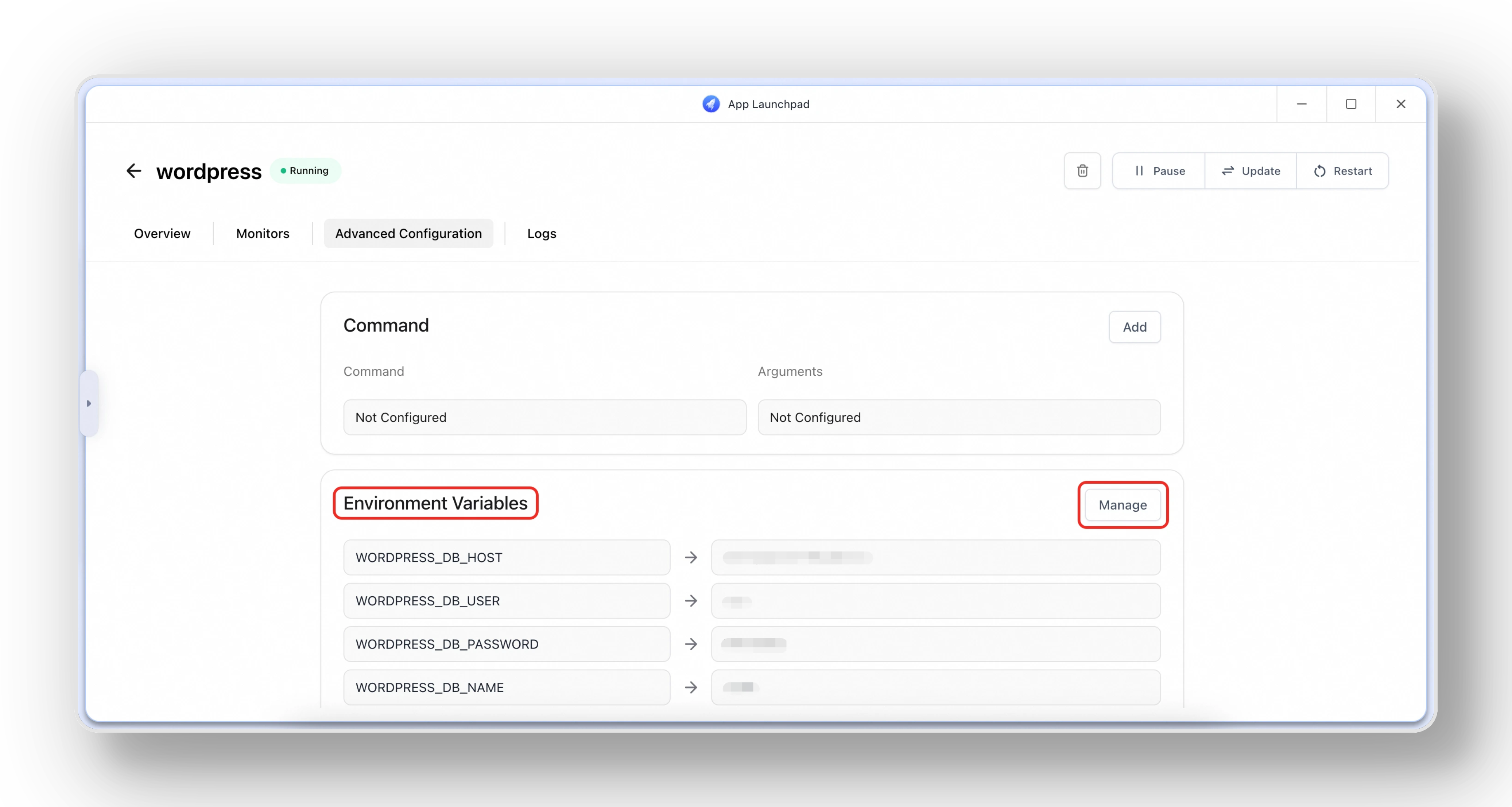Open the Overview tab
The width and height of the screenshot is (1512, 807).
[162, 233]
